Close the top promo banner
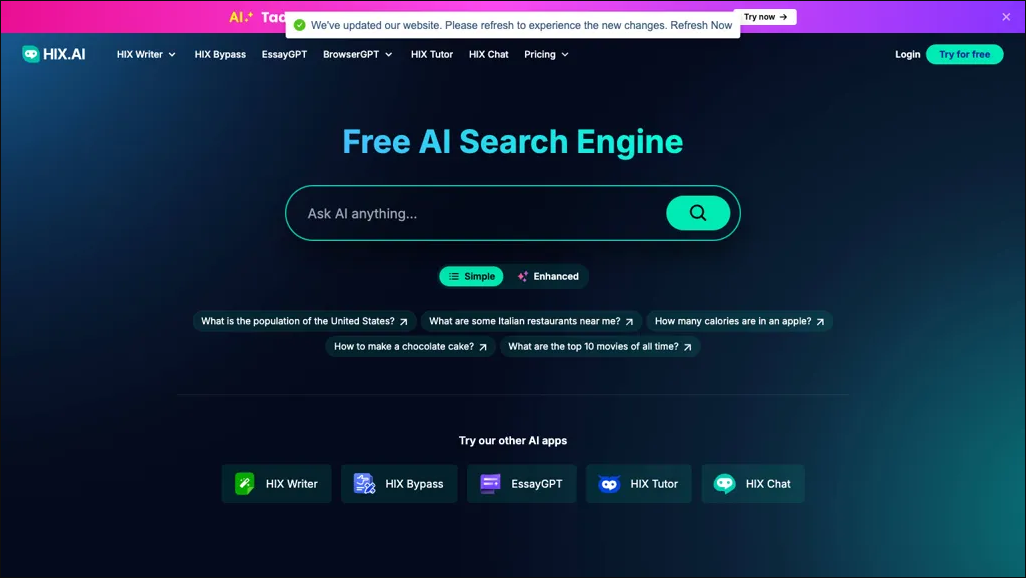1026x578 pixels. pos(1006,17)
